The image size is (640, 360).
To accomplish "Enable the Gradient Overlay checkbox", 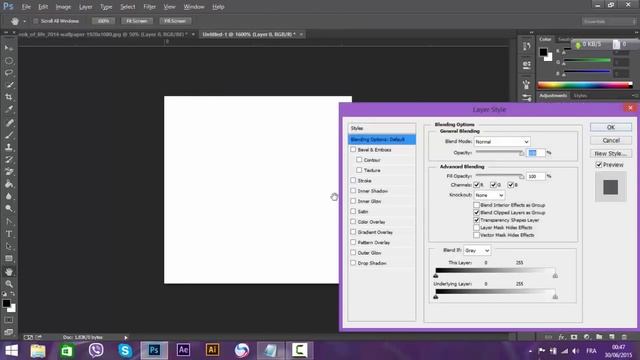I will coord(353,232).
